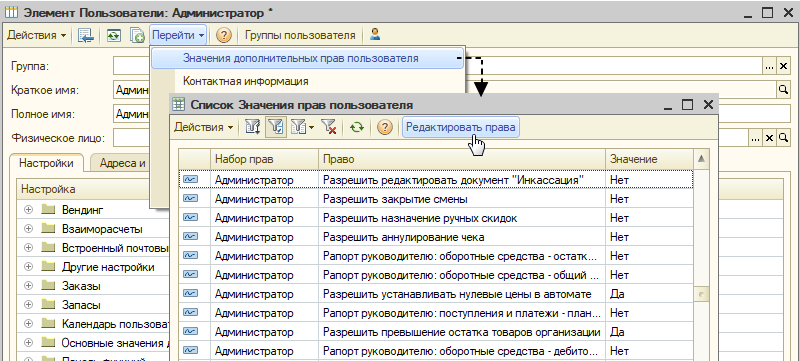Click the row icon for the "Инкассация" right
The image size is (800, 361).
point(190,179)
